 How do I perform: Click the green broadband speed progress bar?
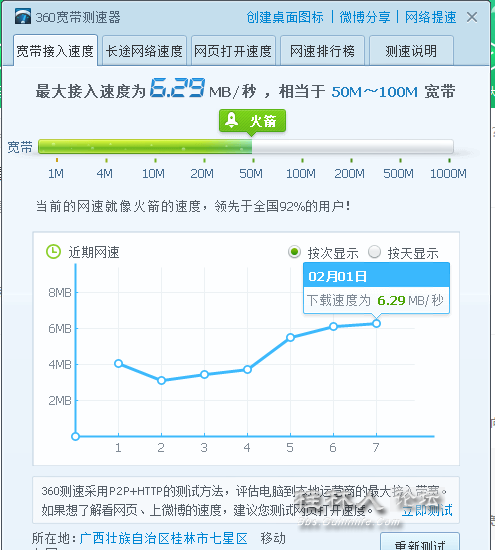[x=246, y=147]
